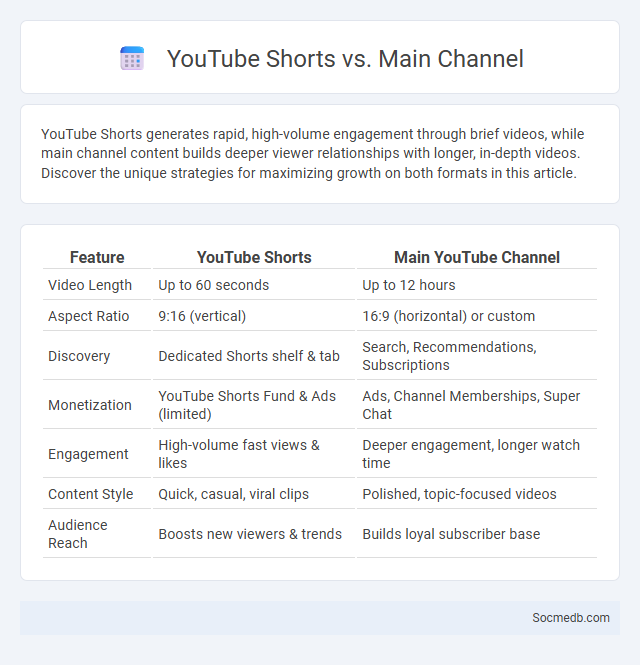640x665 pixels.
Task: Select the 'YouTube Shorts' column header
Action: [254, 257]
